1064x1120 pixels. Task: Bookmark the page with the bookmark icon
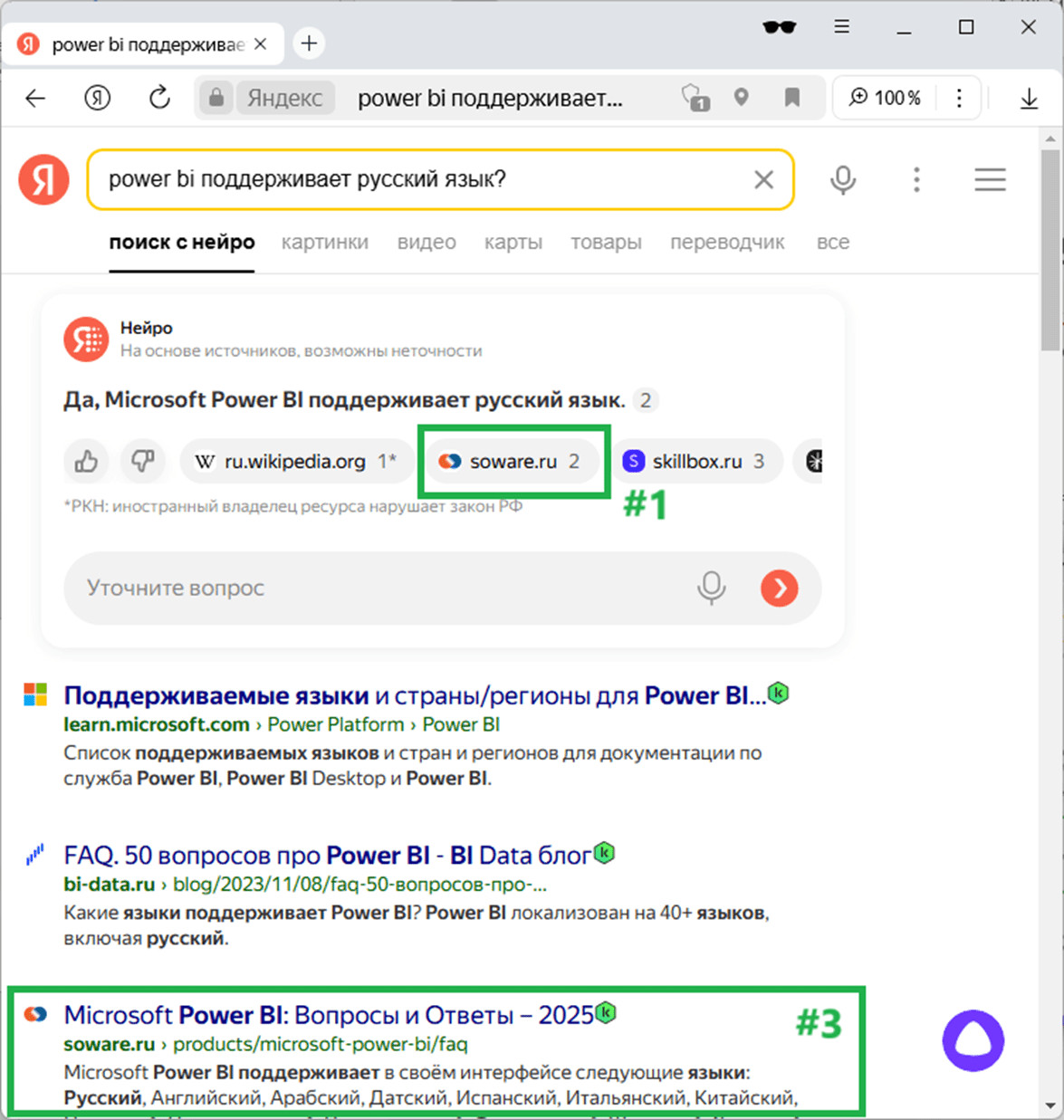[x=792, y=97]
